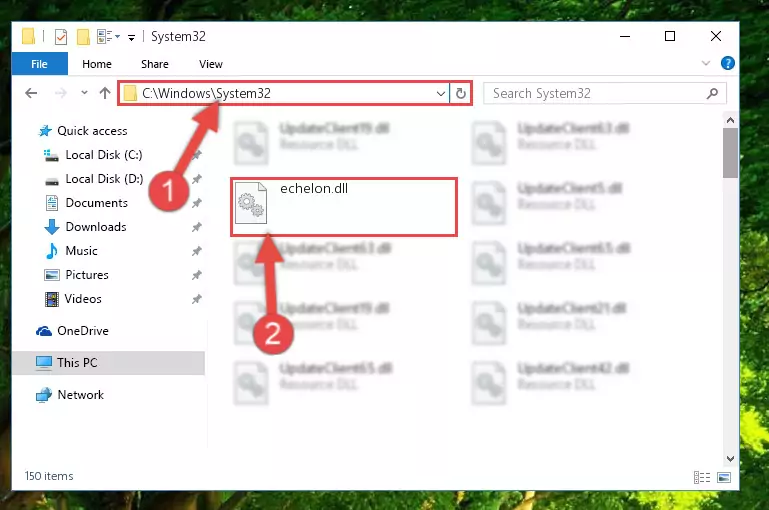Select OneDrive in the navigation pane
This screenshot has height=510, width=769.
[83, 331]
